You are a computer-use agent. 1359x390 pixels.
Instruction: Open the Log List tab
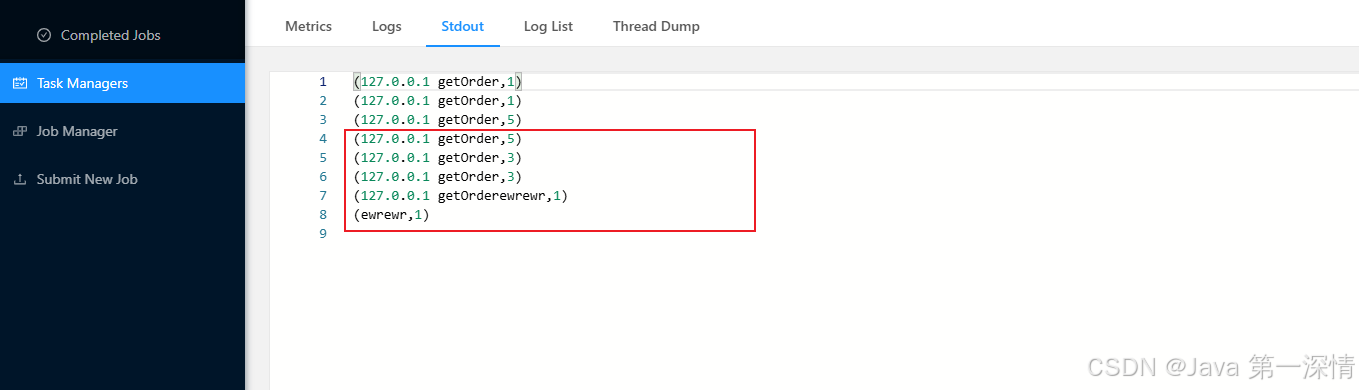click(548, 26)
